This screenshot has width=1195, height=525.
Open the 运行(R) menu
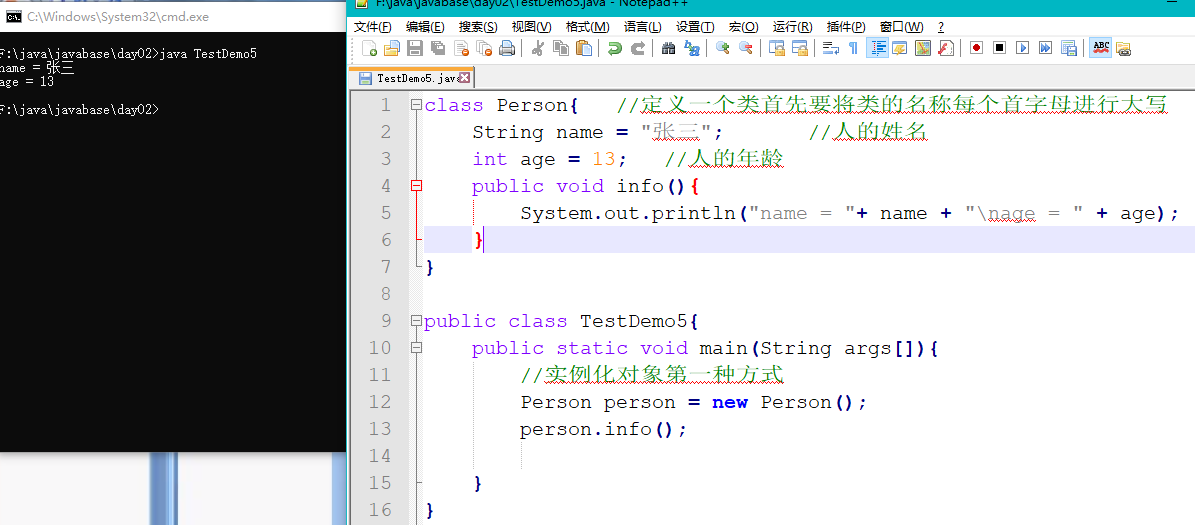coord(792,27)
